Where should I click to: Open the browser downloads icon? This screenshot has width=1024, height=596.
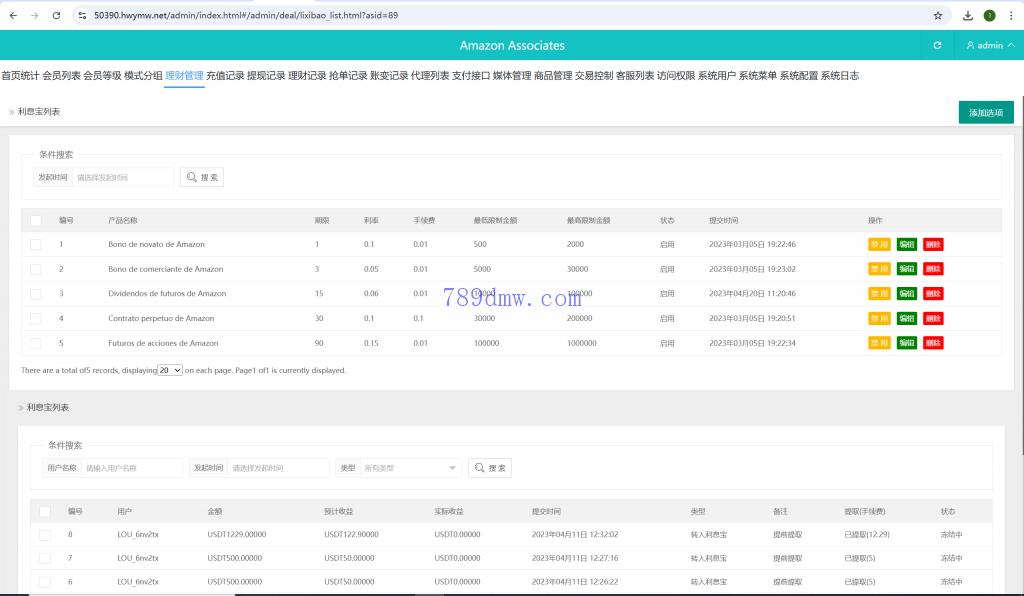pos(968,16)
